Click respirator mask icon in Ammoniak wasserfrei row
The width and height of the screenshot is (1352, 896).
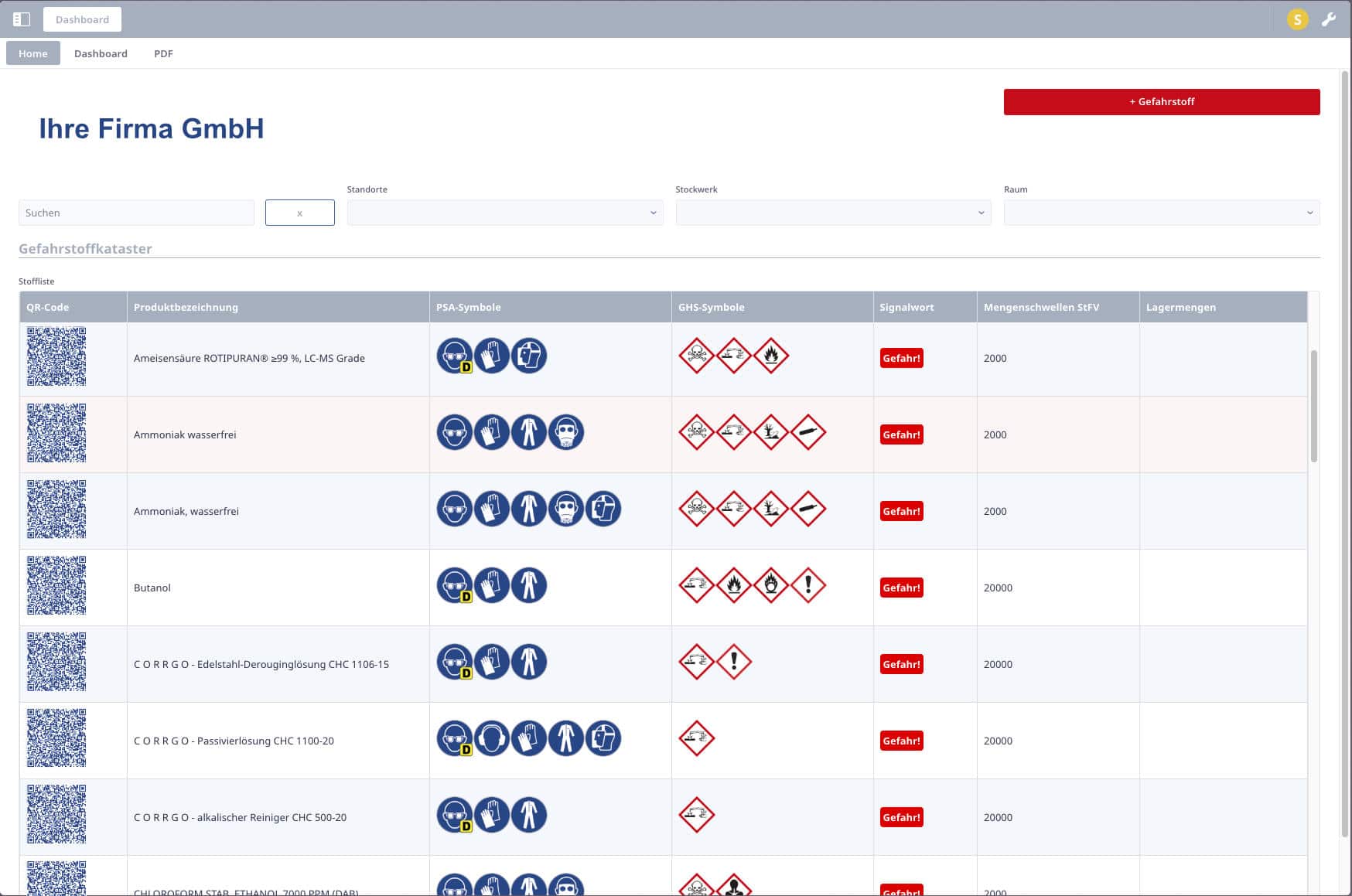(566, 433)
